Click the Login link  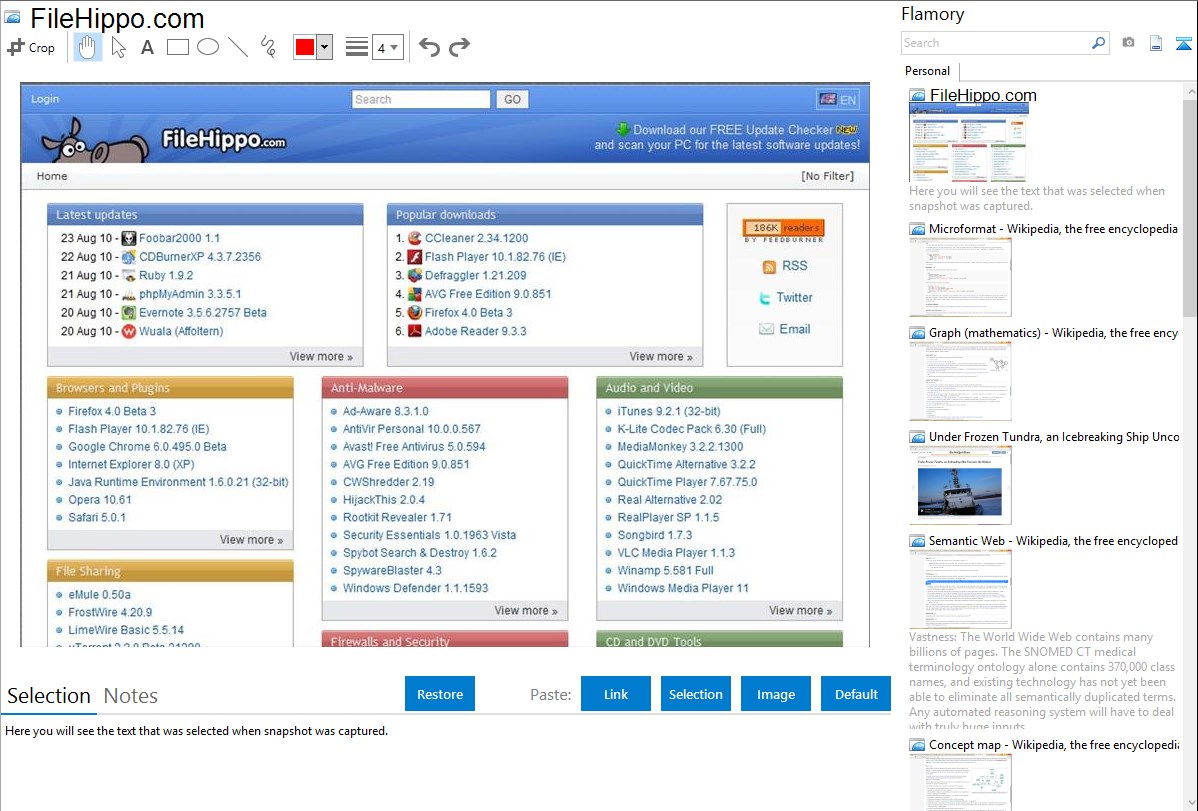coord(45,99)
